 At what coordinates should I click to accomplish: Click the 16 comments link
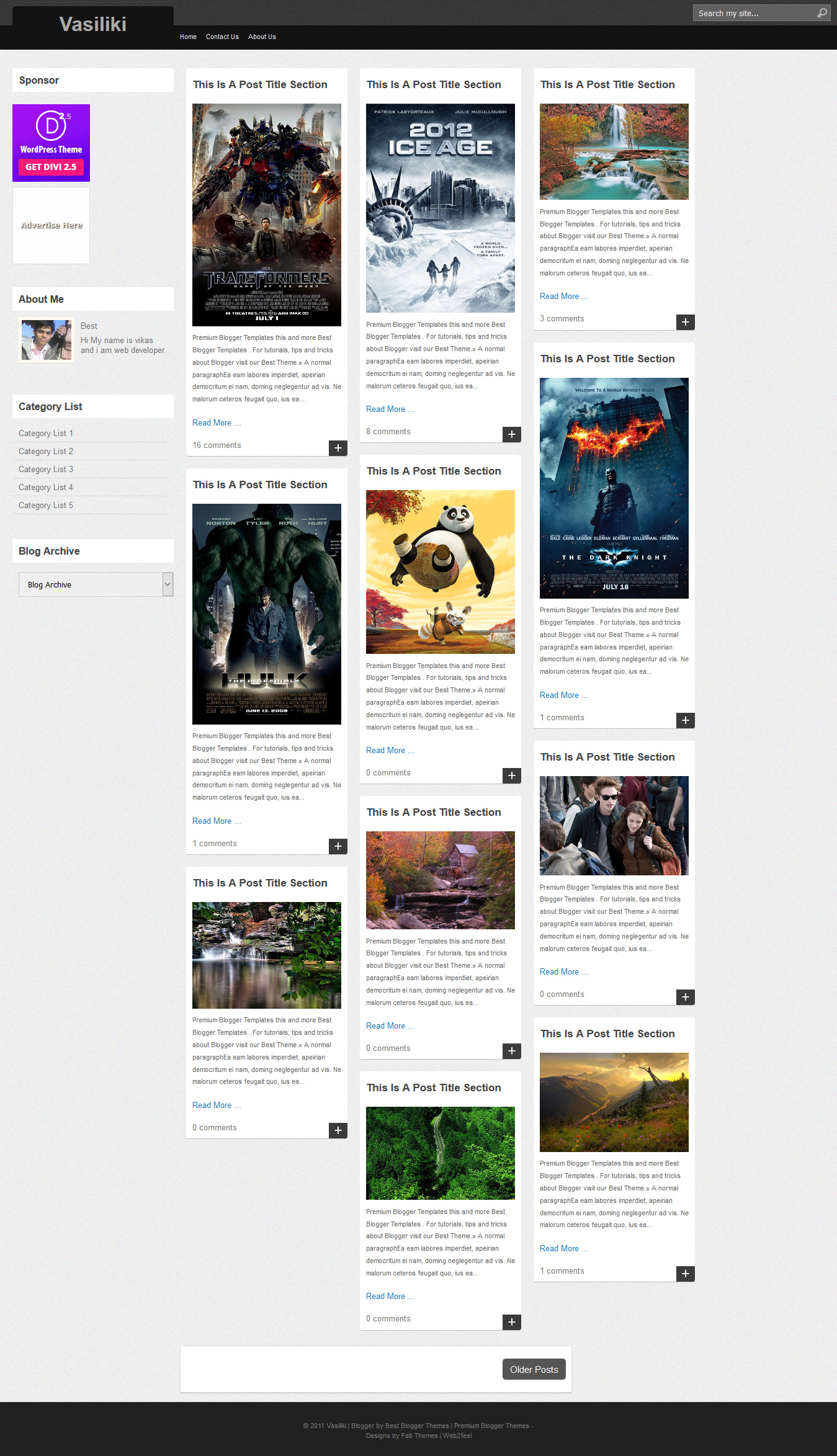tap(217, 445)
